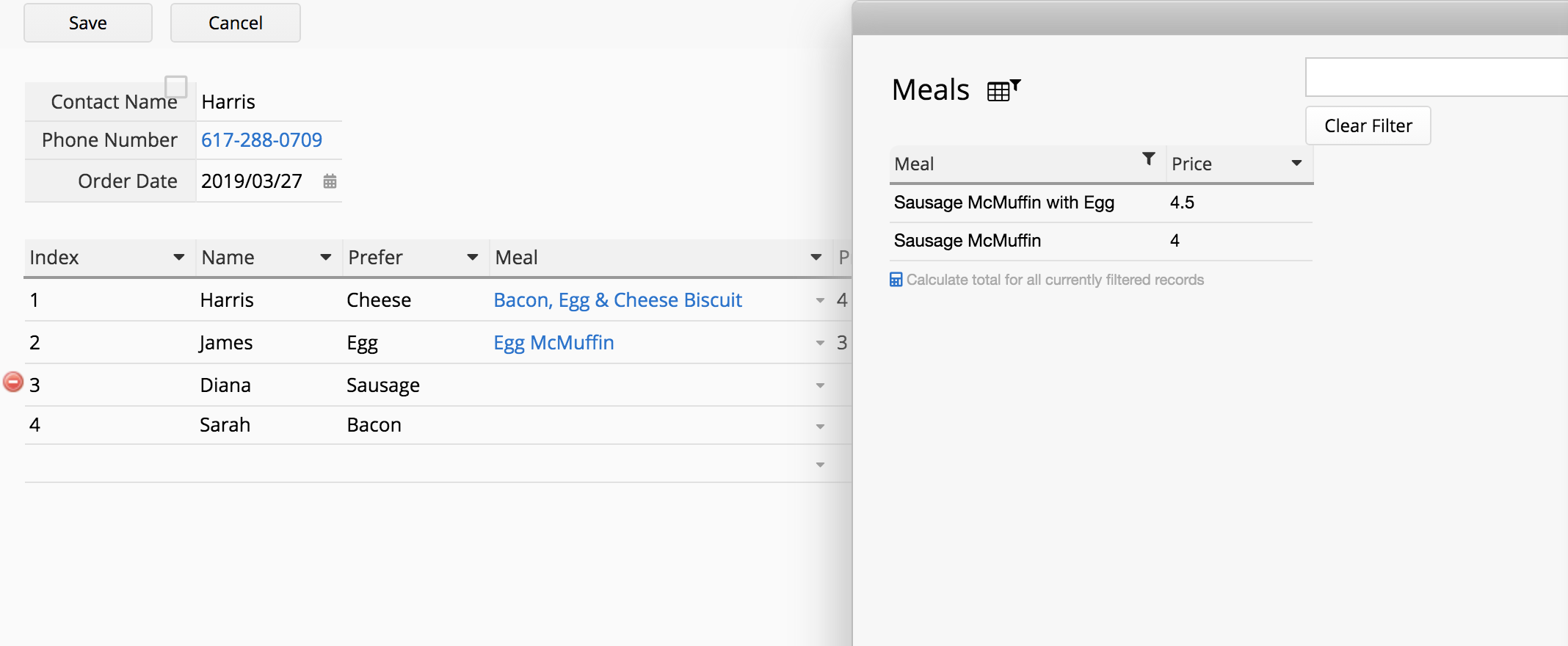Expand the Index column dropdown arrow

(x=178, y=258)
